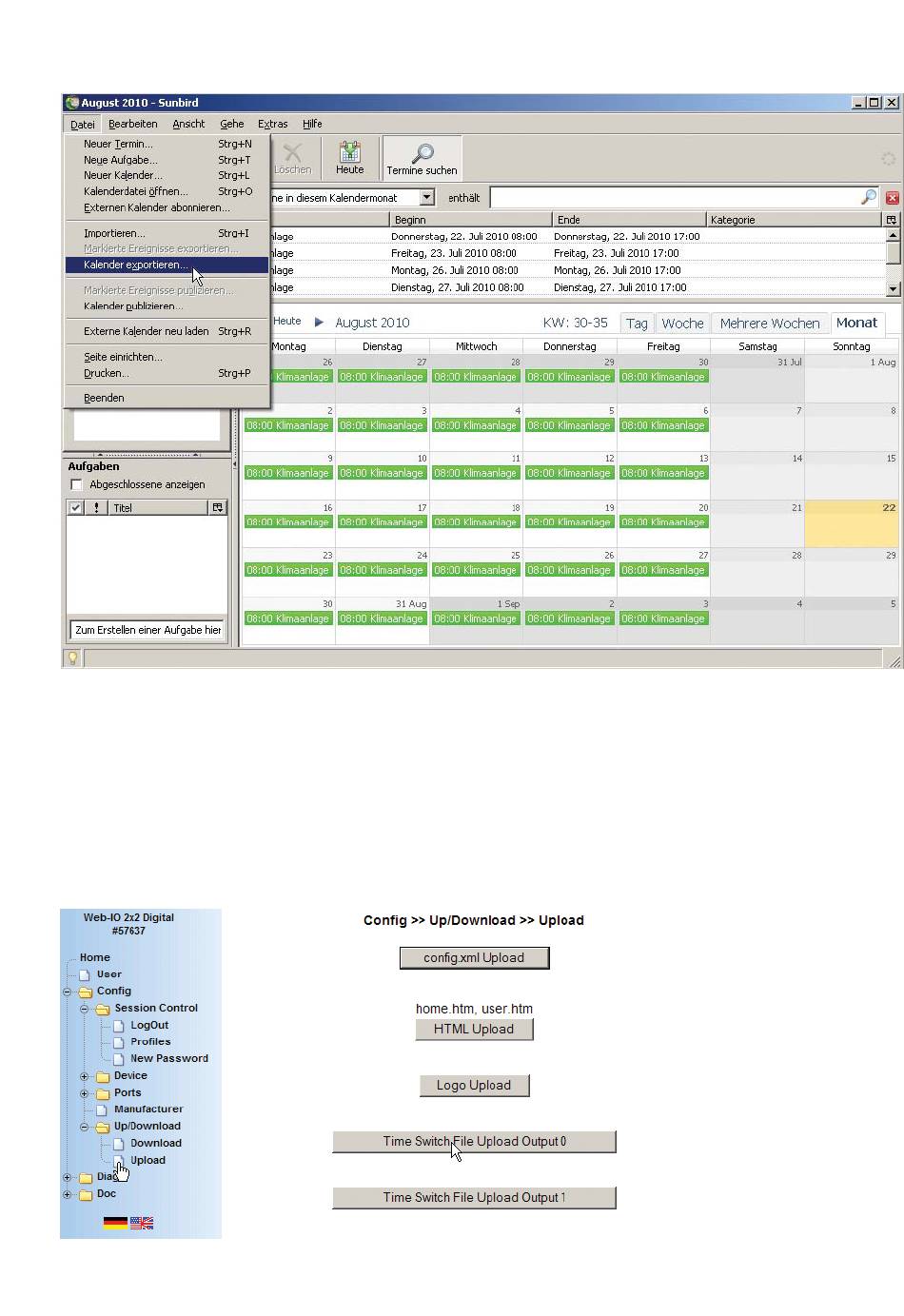Open the column picker of the Aufgaben list
The image size is (904, 1316).
(x=218, y=507)
